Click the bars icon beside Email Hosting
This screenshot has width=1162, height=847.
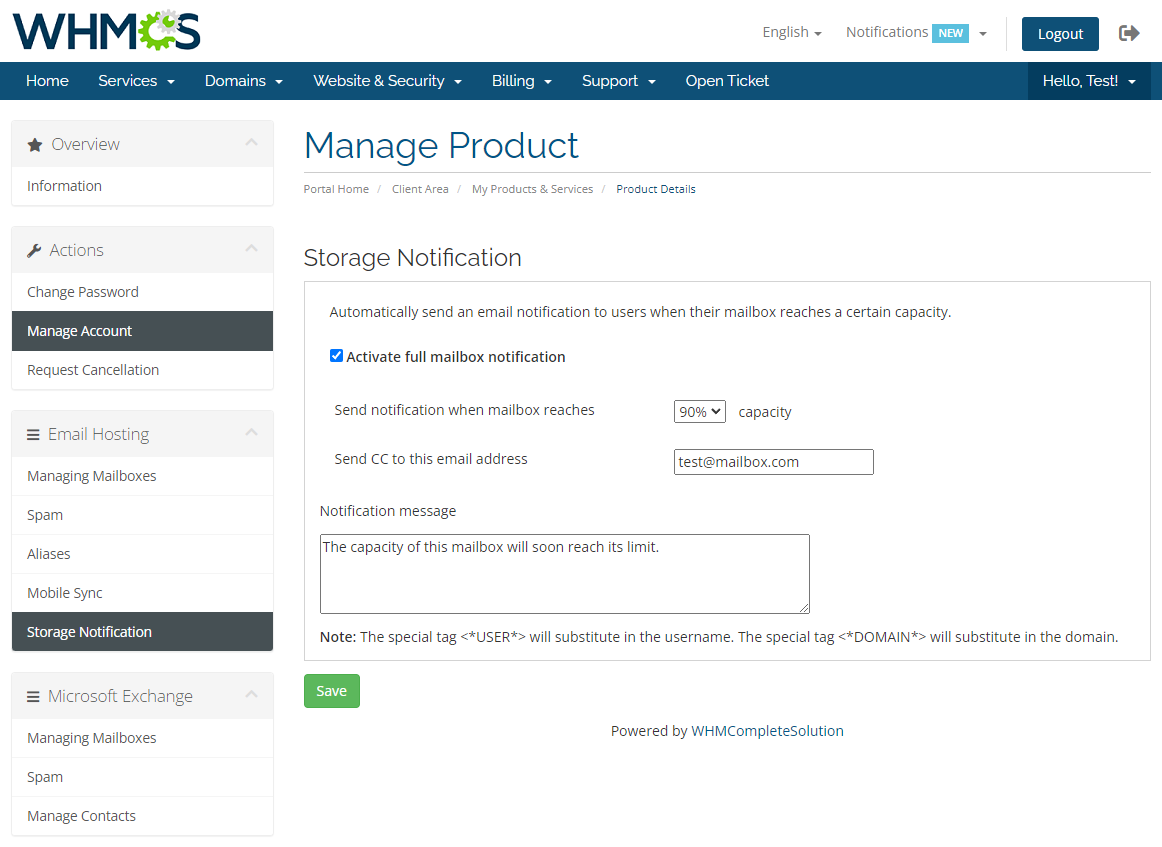34,435
